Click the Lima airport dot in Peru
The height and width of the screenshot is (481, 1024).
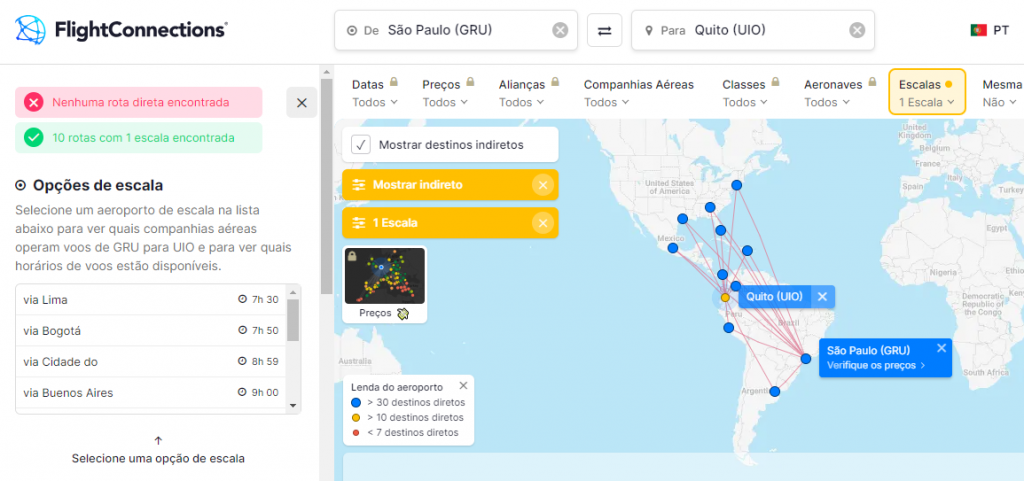coord(729,328)
